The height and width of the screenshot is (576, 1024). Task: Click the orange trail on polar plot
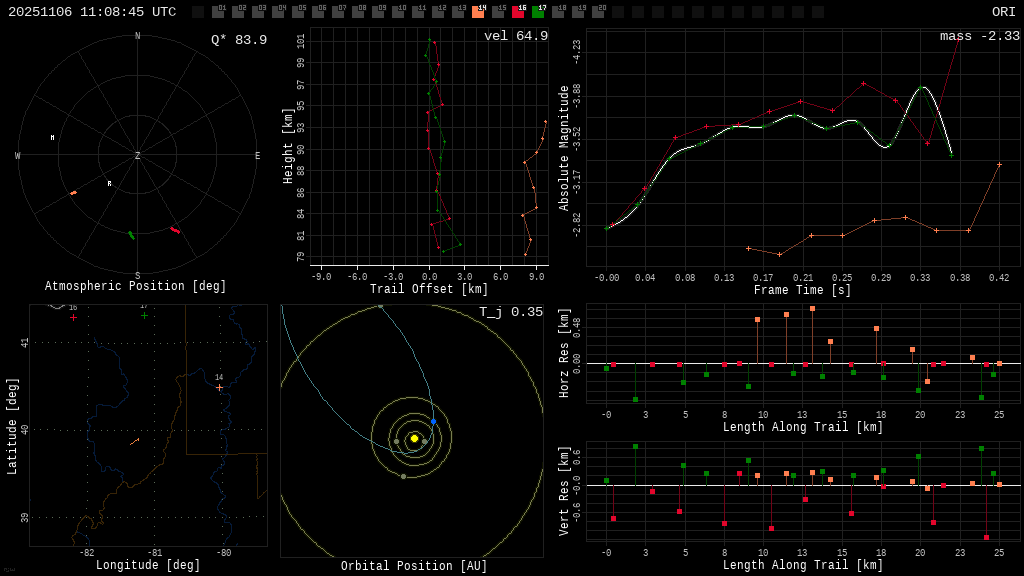tap(73, 193)
